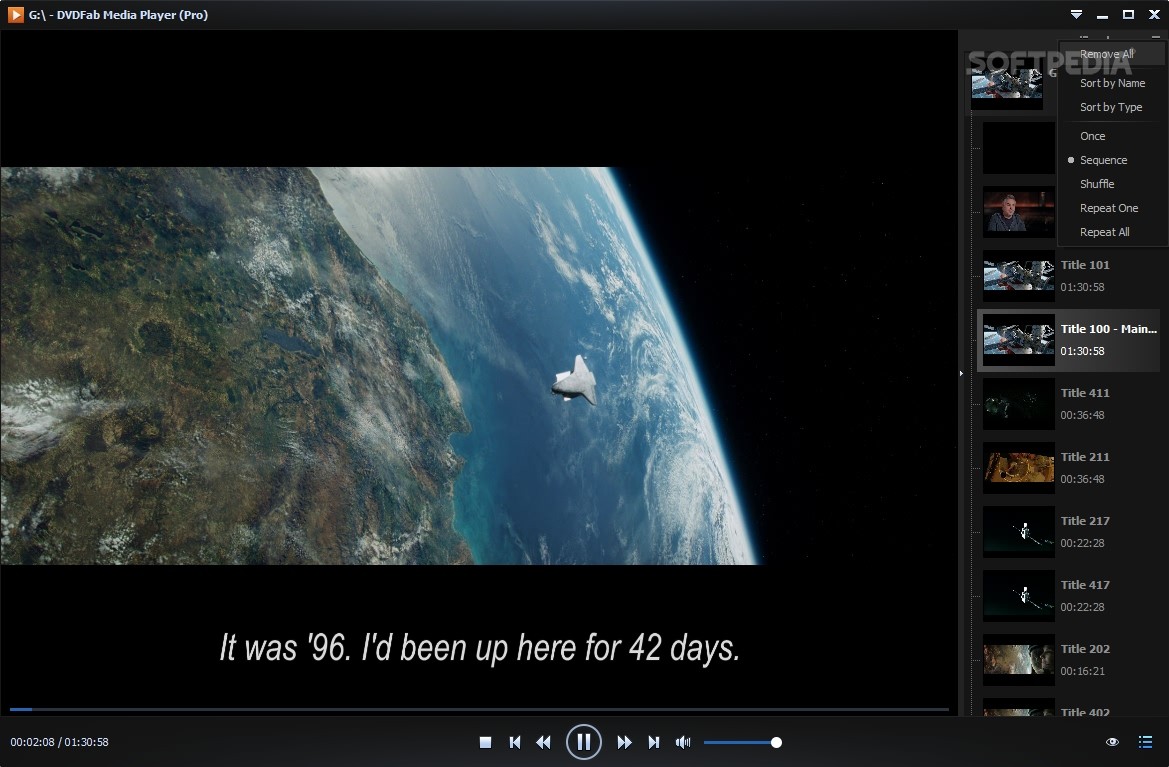Click Title 100 - Main thumbnail

pyautogui.click(x=1018, y=340)
